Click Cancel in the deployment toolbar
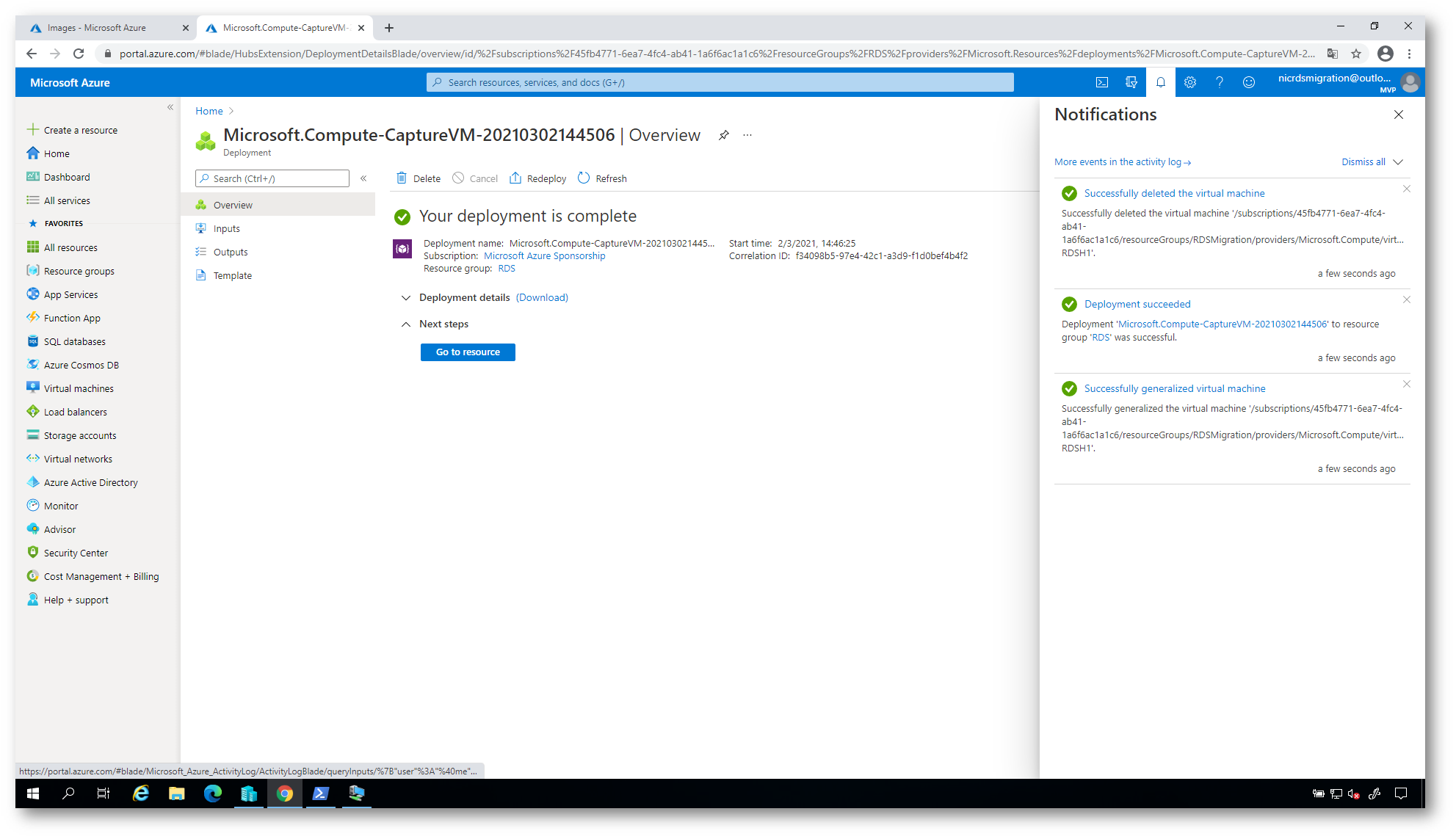 tap(475, 178)
